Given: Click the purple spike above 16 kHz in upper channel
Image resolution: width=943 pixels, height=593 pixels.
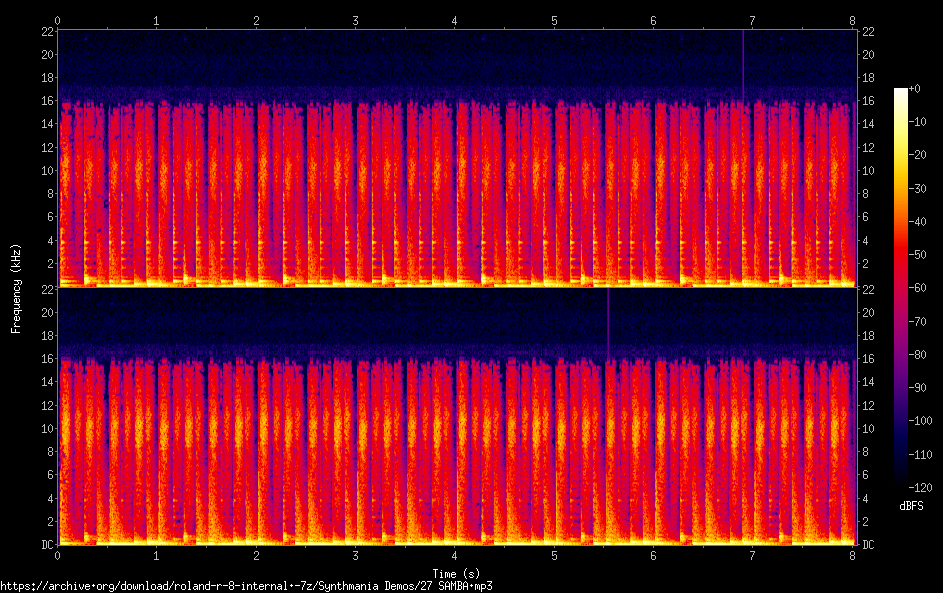Looking at the screenshot, I should (x=743, y=66).
